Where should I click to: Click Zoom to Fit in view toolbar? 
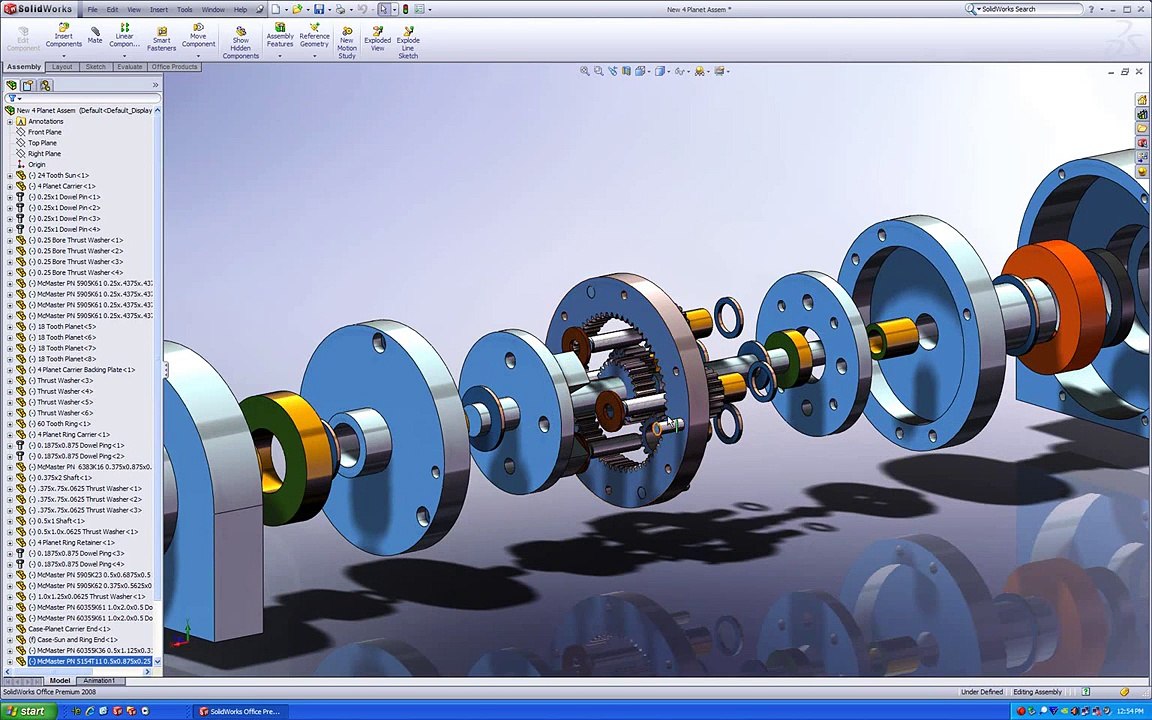point(585,71)
